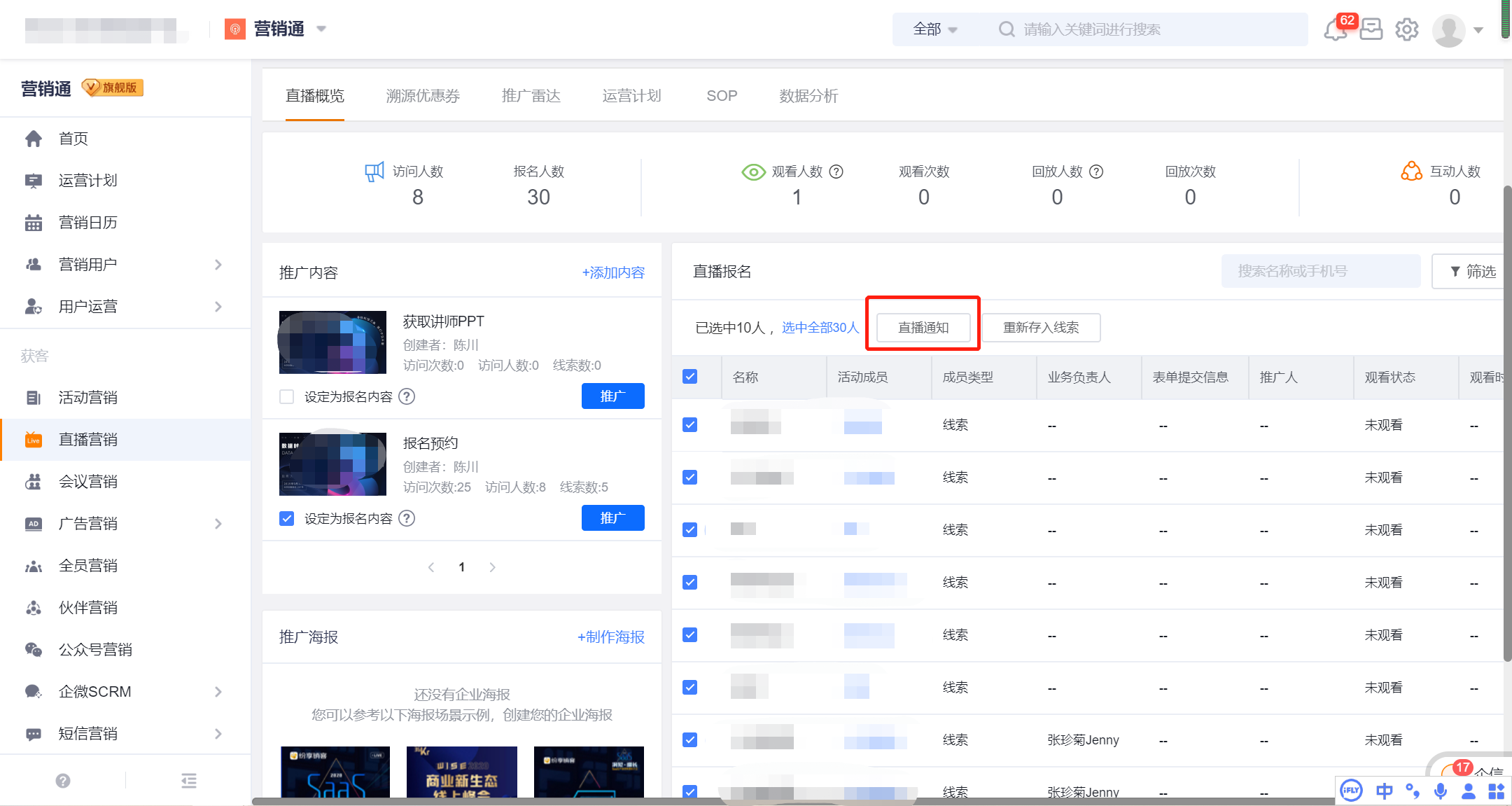This screenshot has width=1512, height=806.
Task: Click the 全员营销 sidebar icon
Action: [34, 566]
